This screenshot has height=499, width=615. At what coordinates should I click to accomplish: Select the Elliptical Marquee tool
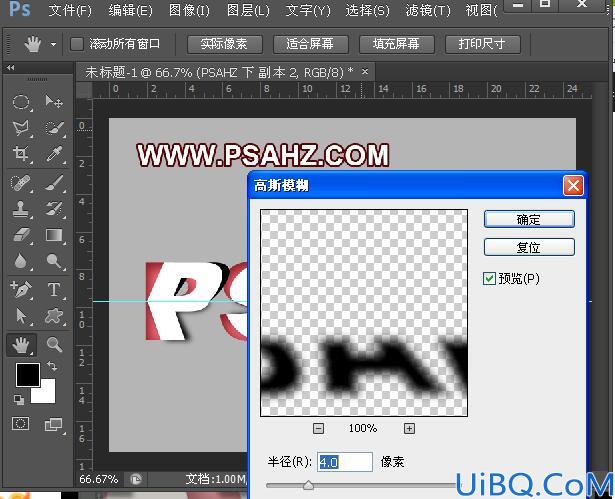tap(21, 102)
